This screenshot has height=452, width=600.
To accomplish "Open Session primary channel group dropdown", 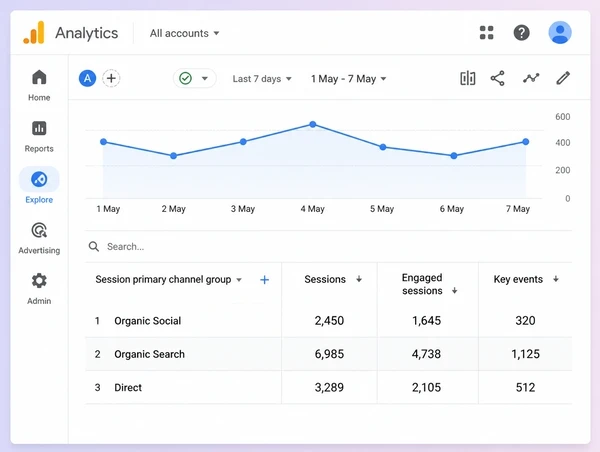I will coord(169,279).
